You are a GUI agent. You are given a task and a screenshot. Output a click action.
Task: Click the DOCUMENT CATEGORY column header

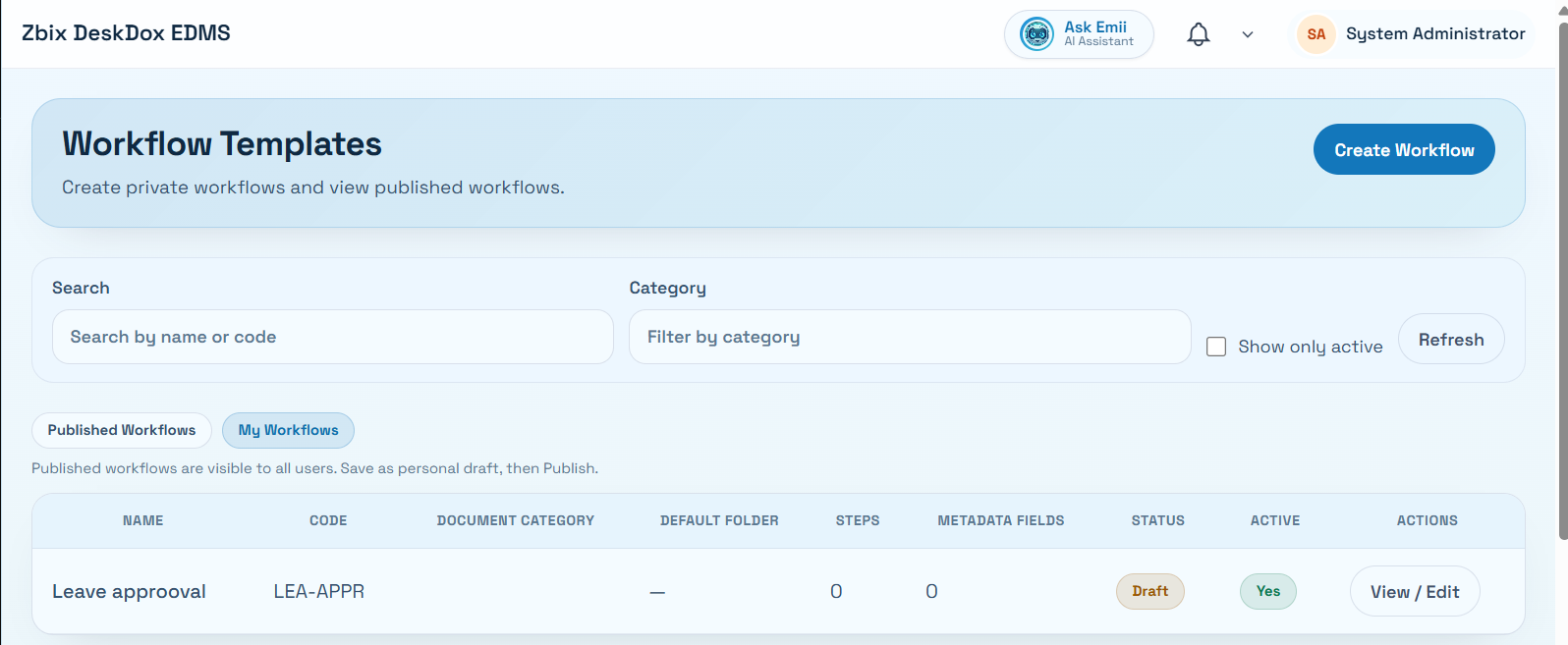516,520
